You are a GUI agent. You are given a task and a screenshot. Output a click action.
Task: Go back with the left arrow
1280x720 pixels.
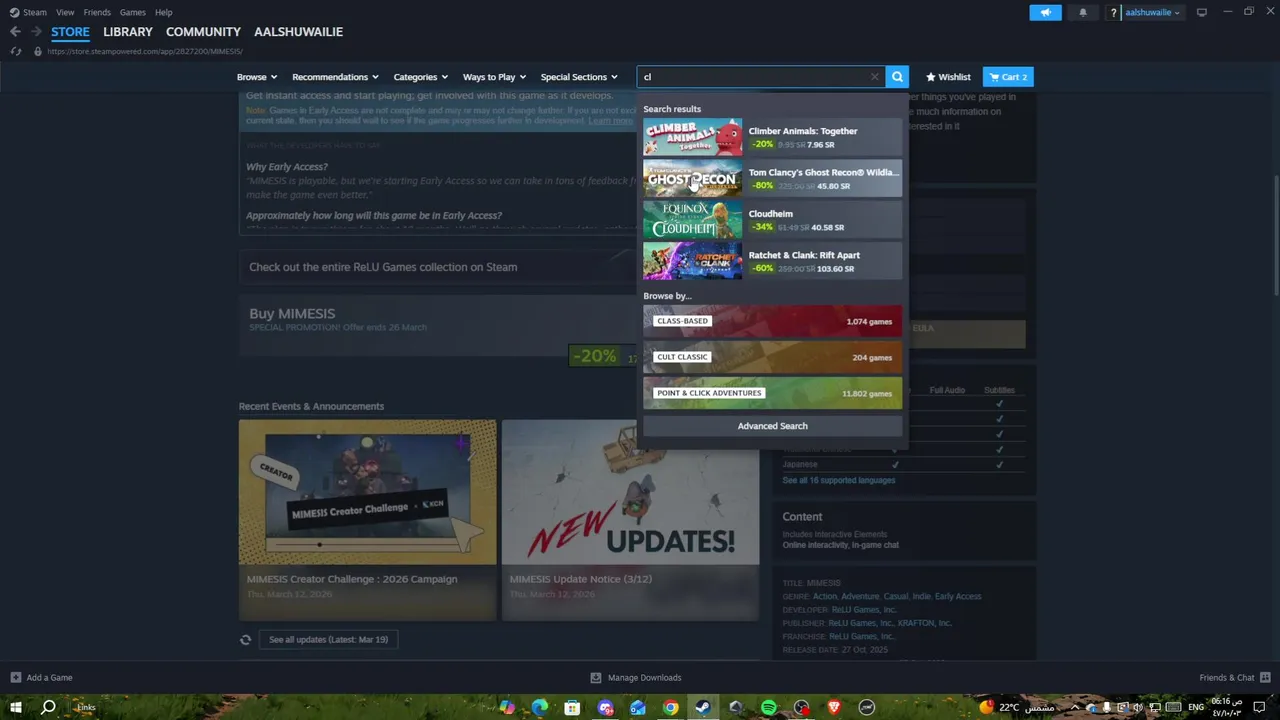pyautogui.click(x=15, y=32)
